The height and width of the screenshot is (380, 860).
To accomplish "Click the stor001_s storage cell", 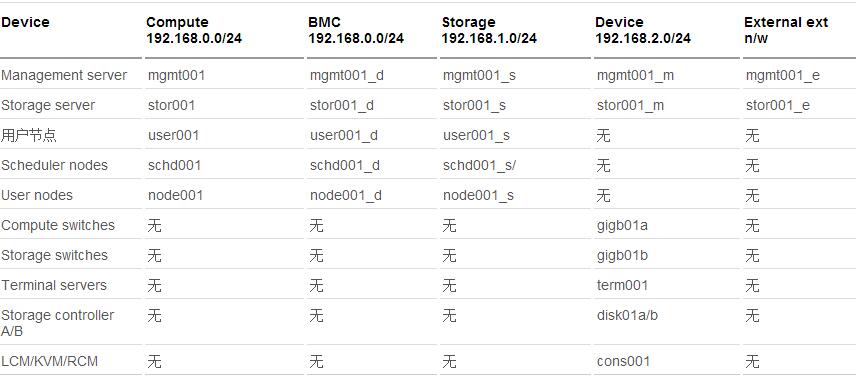I will 475,105.
